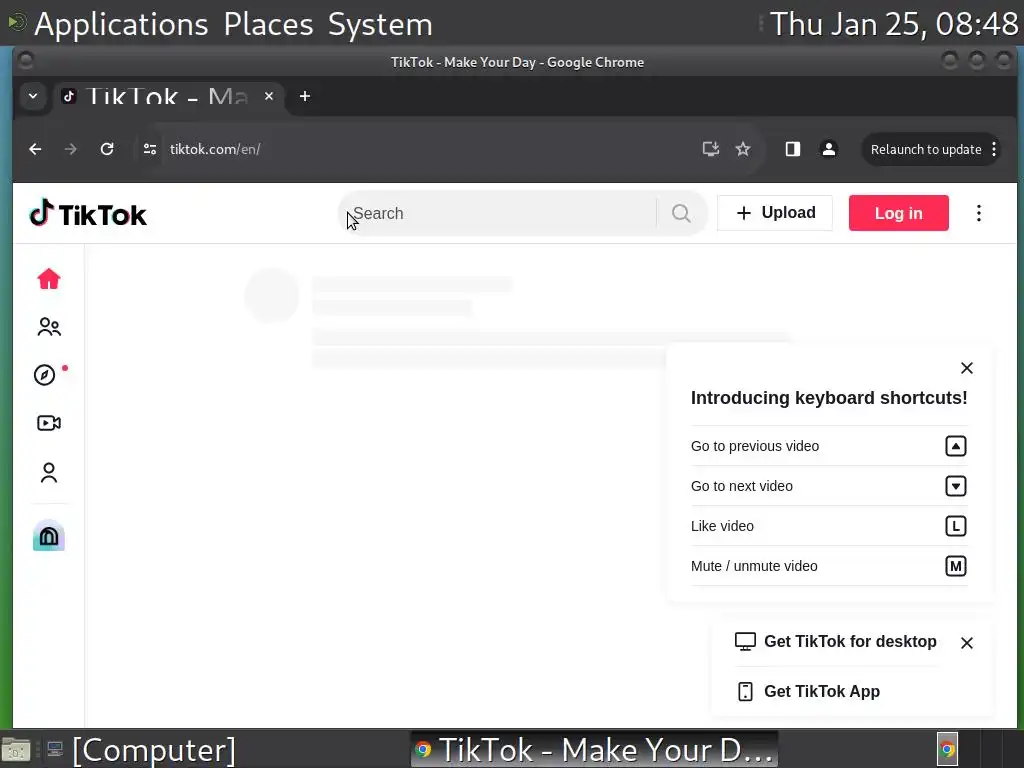Image resolution: width=1024 pixels, height=768 pixels.
Task: Go back with Chrome back arrow
Action: 35,150
